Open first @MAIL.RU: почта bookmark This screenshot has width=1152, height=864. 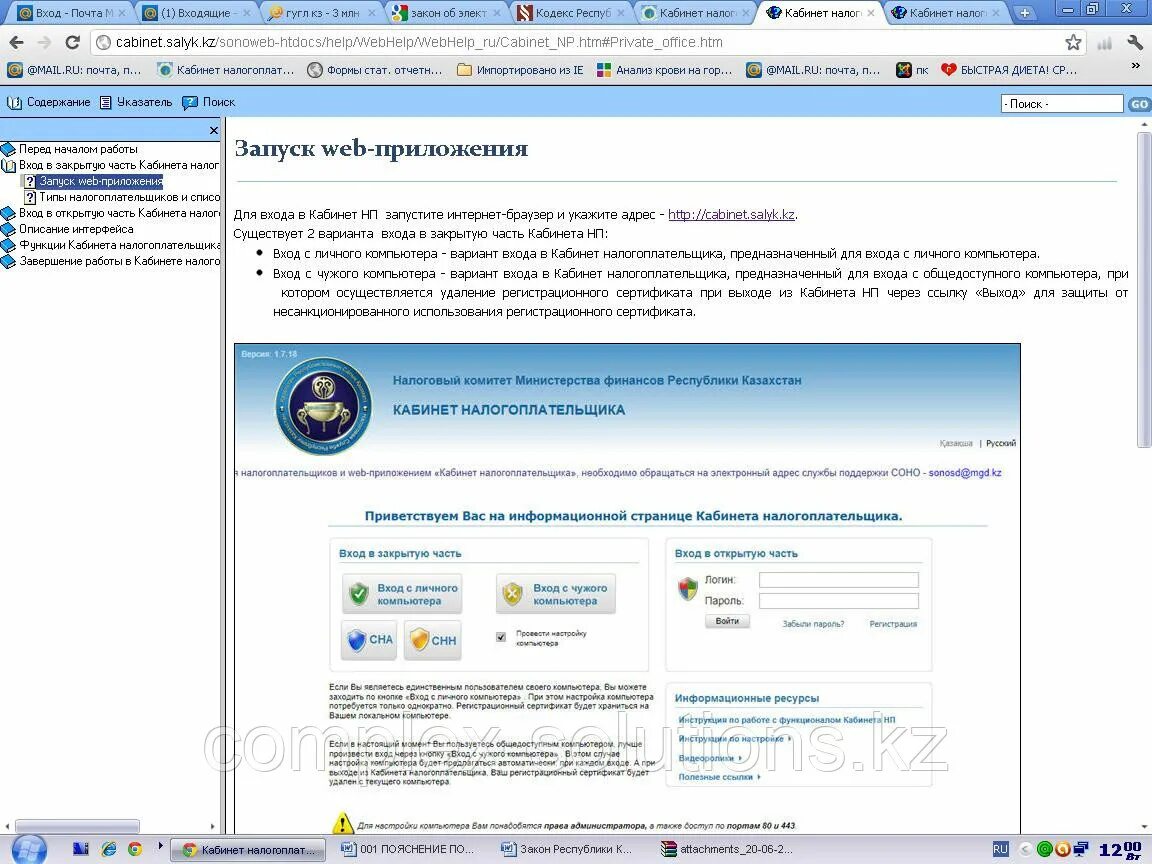[74, 71]
